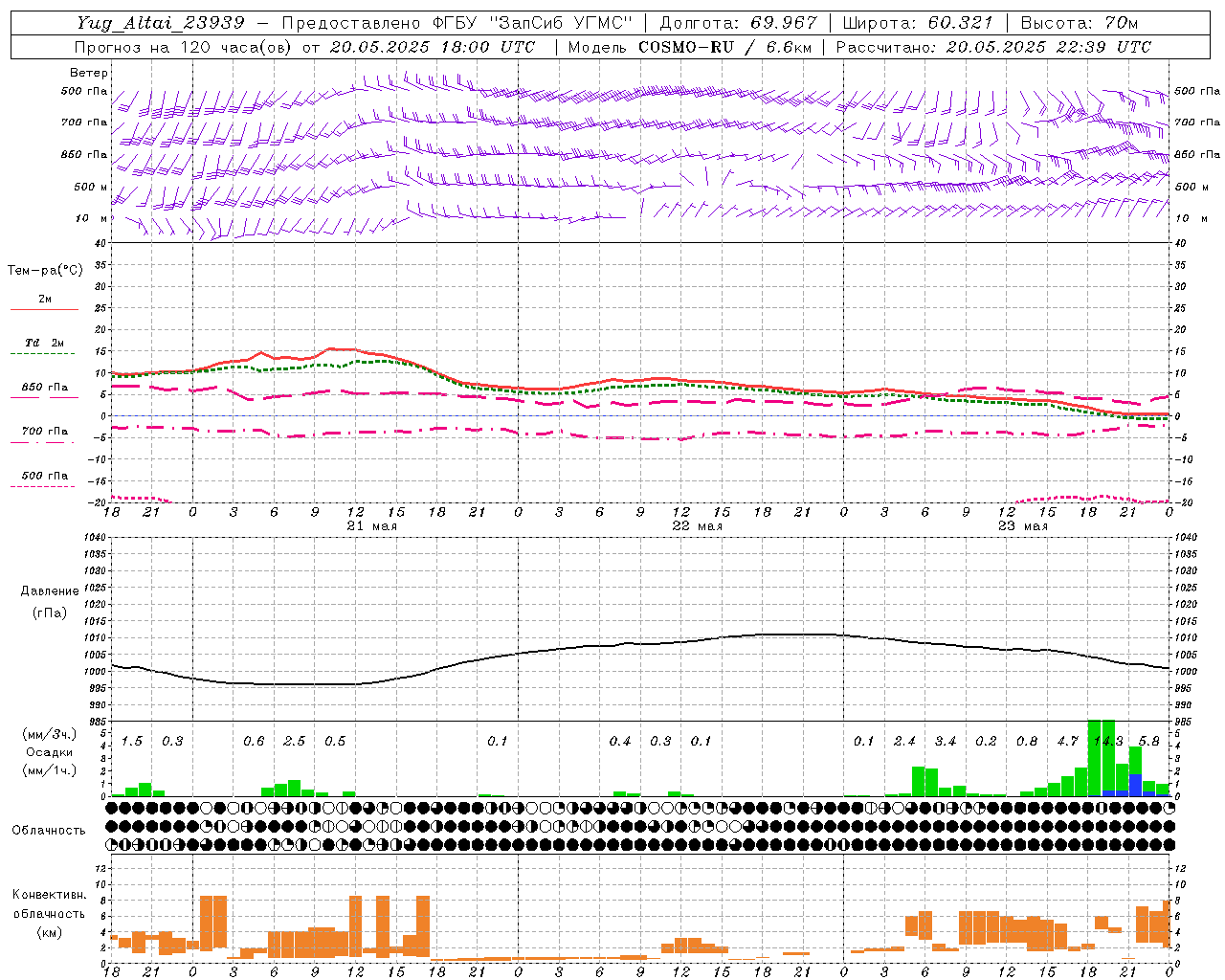Screen dimensions: 1225x980
Task: Click the Тем-ра(°C) axis label
Action: pos(45,271)
